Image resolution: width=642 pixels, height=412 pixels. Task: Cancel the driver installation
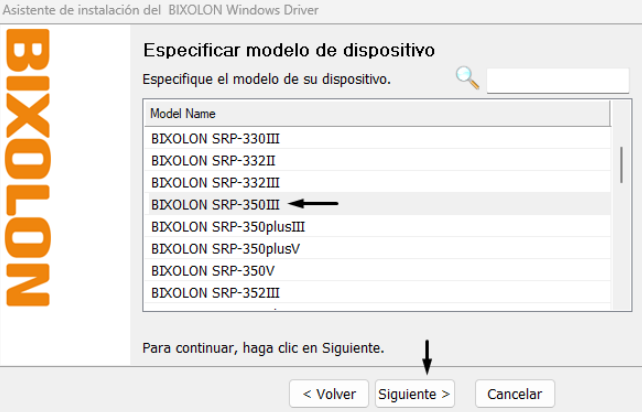pos(515,394)
